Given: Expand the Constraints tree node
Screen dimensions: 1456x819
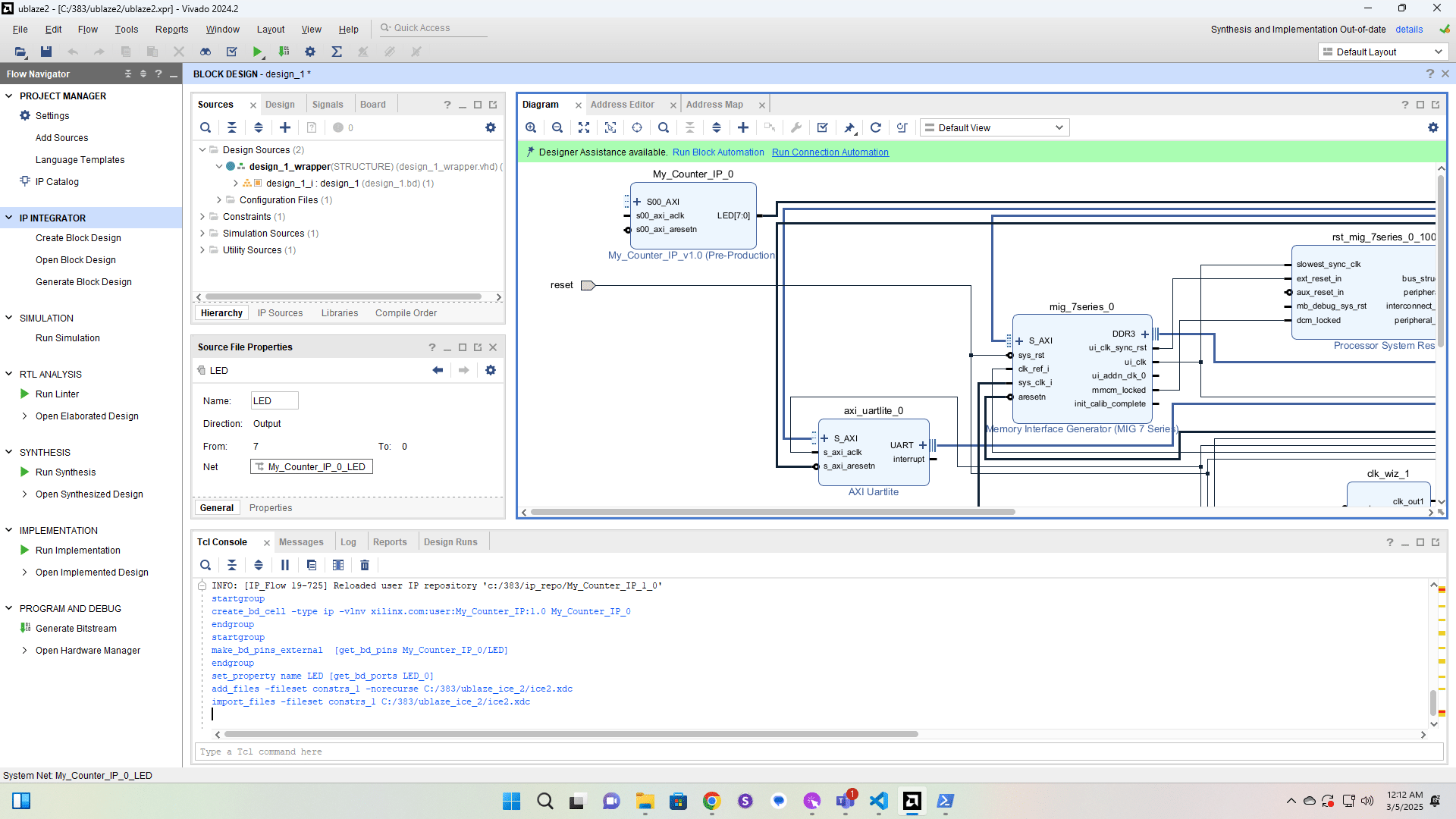Looking at the screenshot, I should (202, 217).
